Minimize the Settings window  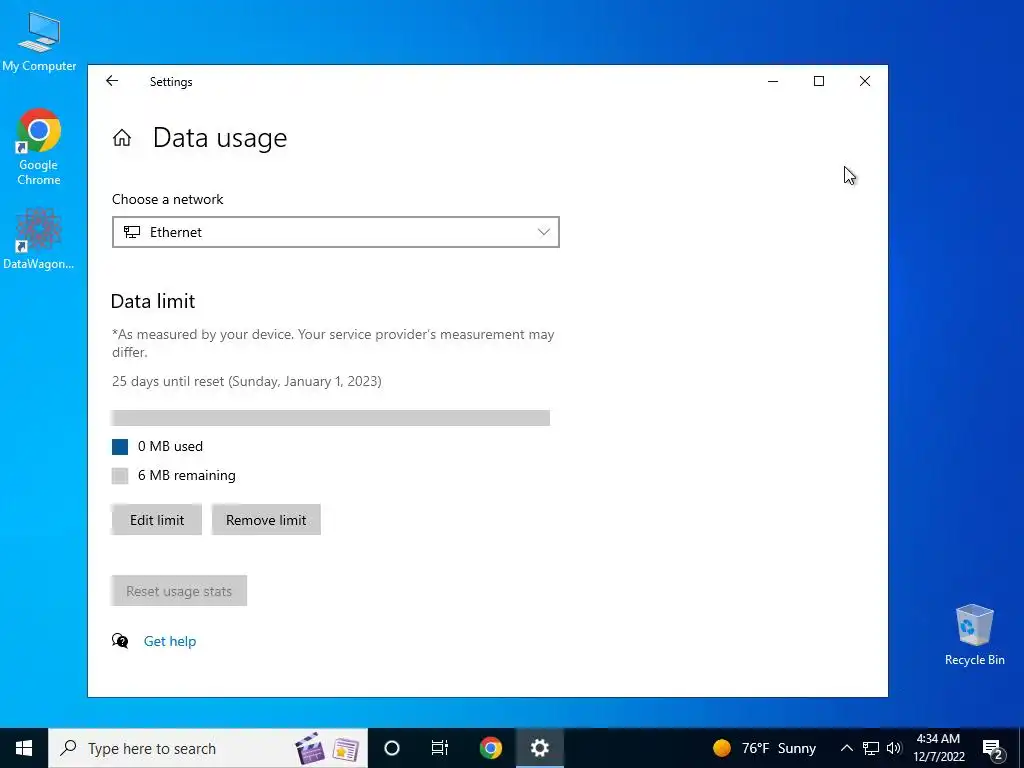point(773,81)
